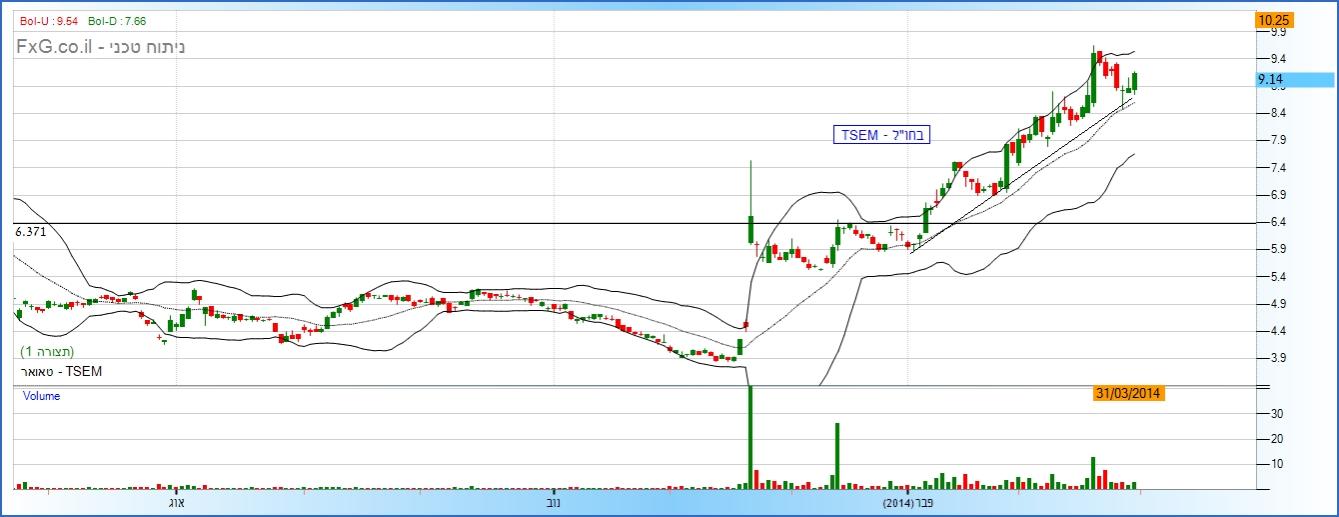Viewport: 1339px width, 517px height.
Task: Select the orange 31/03/2014 date tag
Action: tap(1129, 394)
